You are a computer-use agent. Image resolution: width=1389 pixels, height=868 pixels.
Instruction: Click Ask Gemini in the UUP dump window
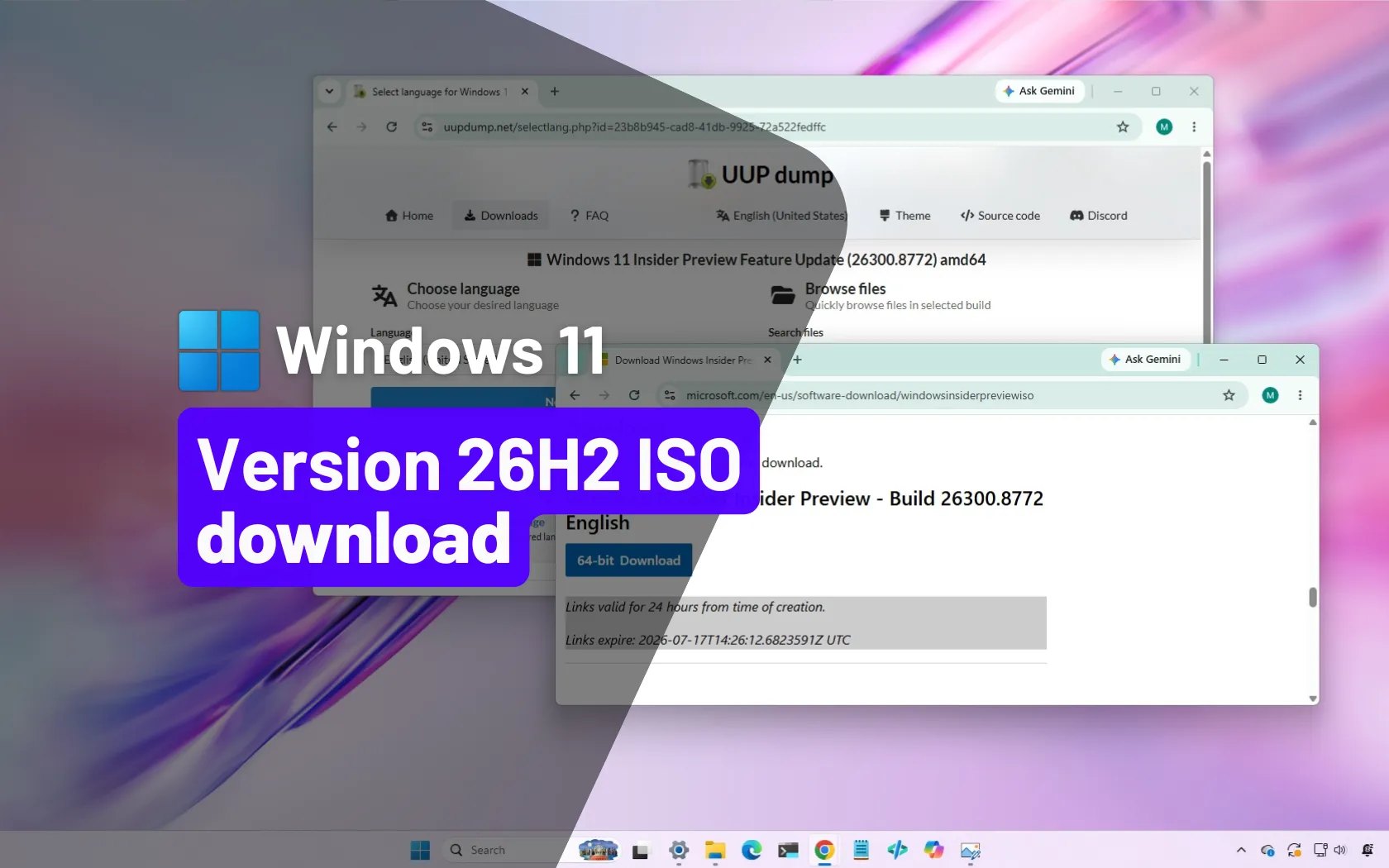1038,91
